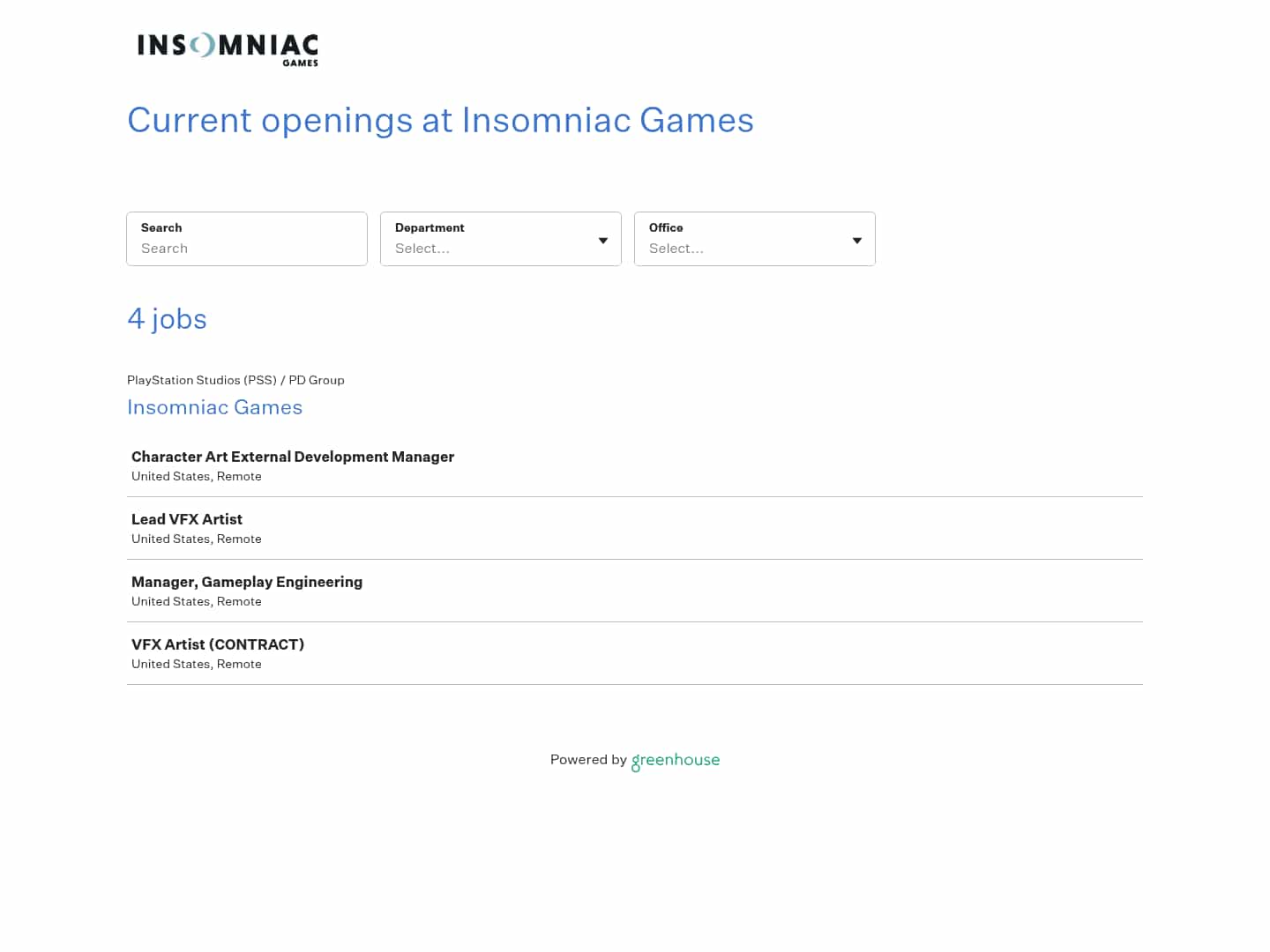Viewport: 1270px width, 952px height.
Task: Focus the Search input field
Action: click(247, 239)
